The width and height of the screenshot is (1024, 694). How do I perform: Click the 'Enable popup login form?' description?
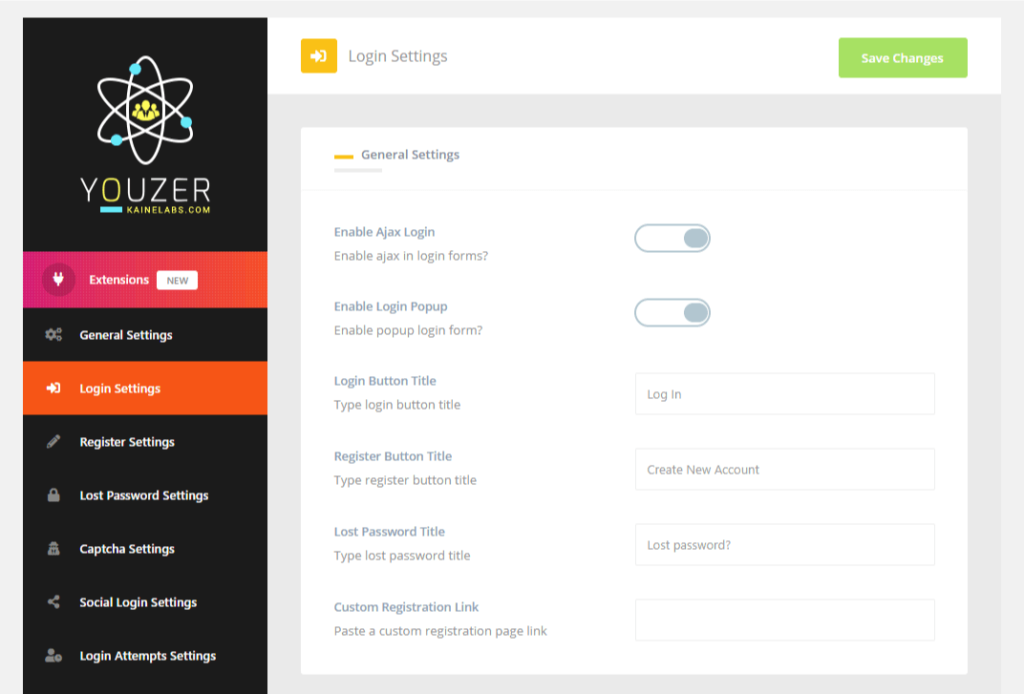pyautogui.click(x=408, y=330)
